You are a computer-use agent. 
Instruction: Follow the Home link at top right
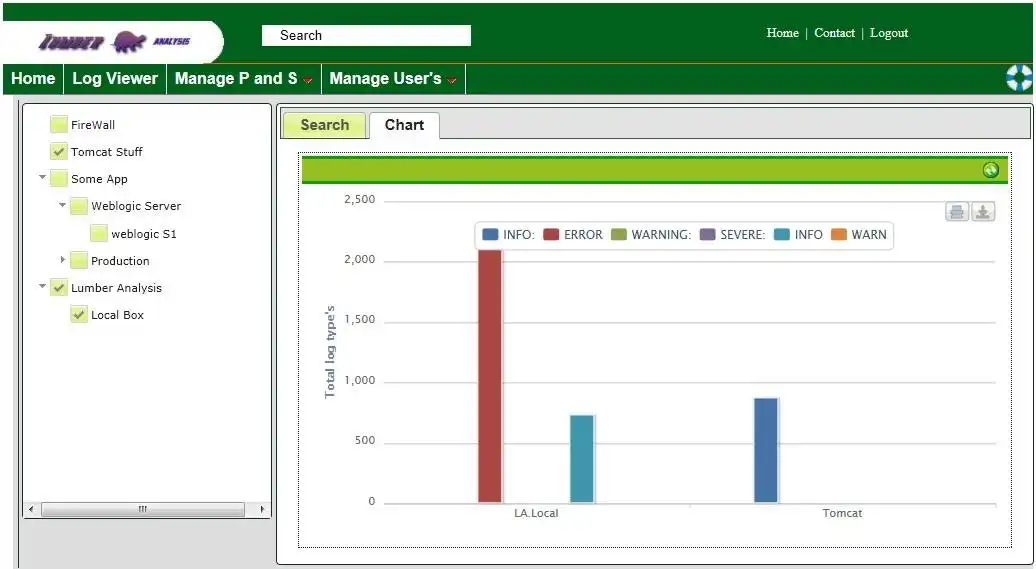coord(782,33)
